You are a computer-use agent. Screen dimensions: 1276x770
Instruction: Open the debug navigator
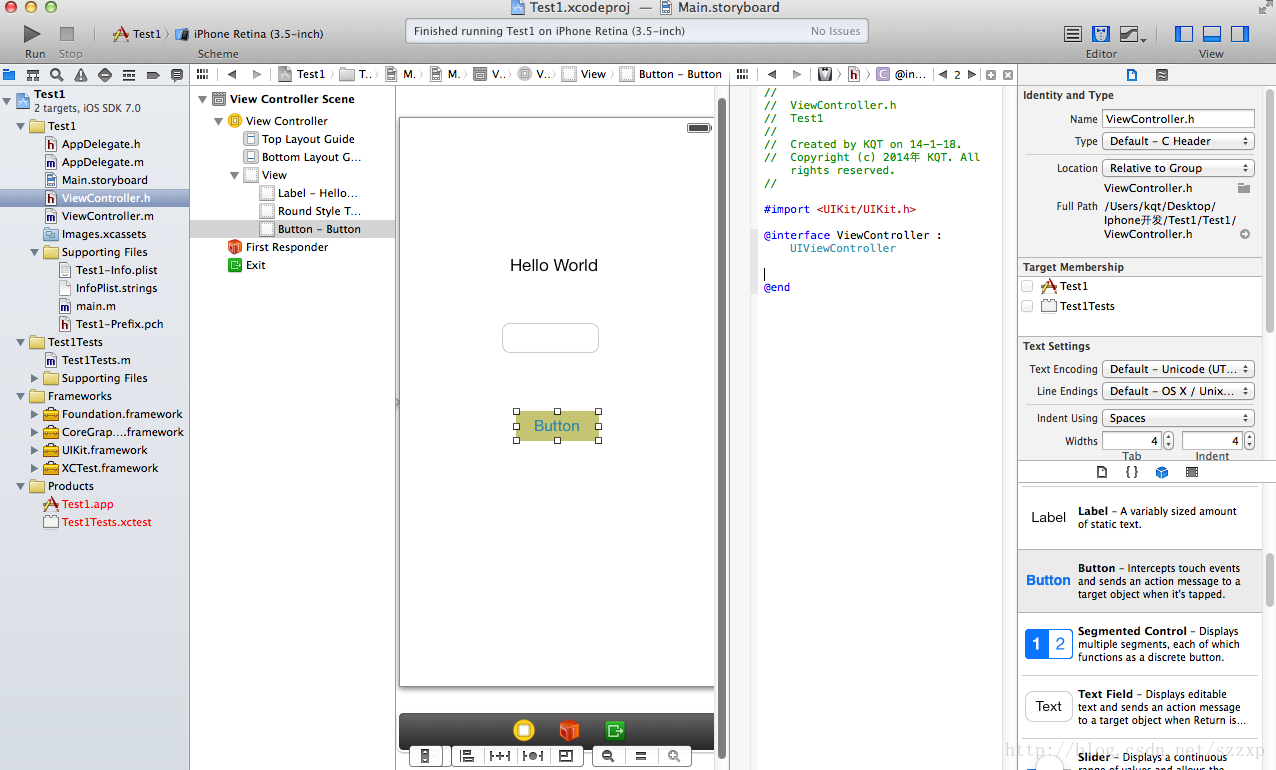click(129, 75)
